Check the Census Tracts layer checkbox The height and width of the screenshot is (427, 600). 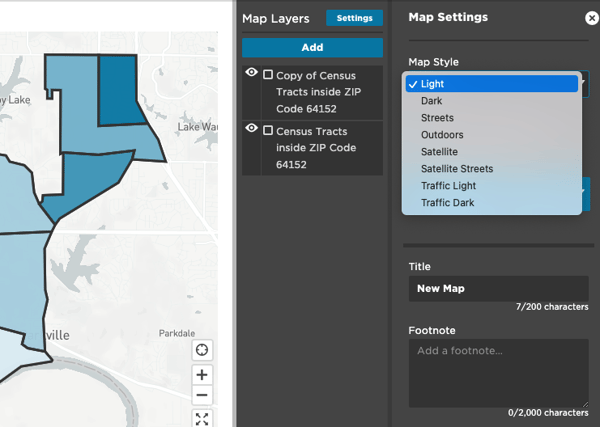click(x=268, y=131)
